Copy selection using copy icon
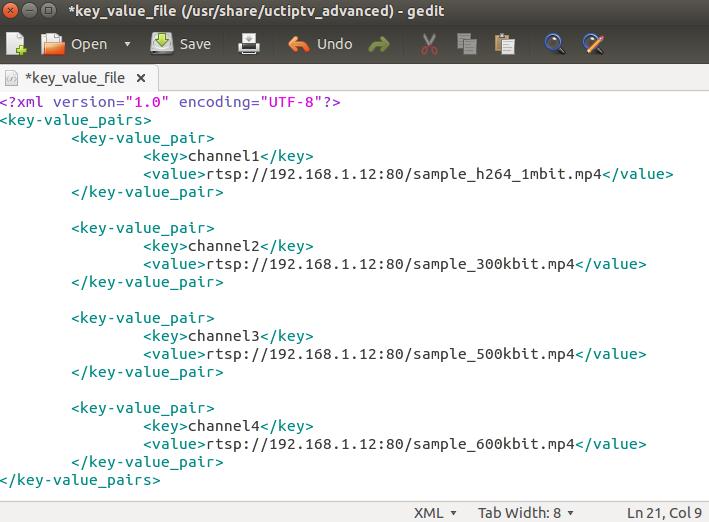Image resolution: width=709 pixels, height=522 pixels. (x=467, y=44)
